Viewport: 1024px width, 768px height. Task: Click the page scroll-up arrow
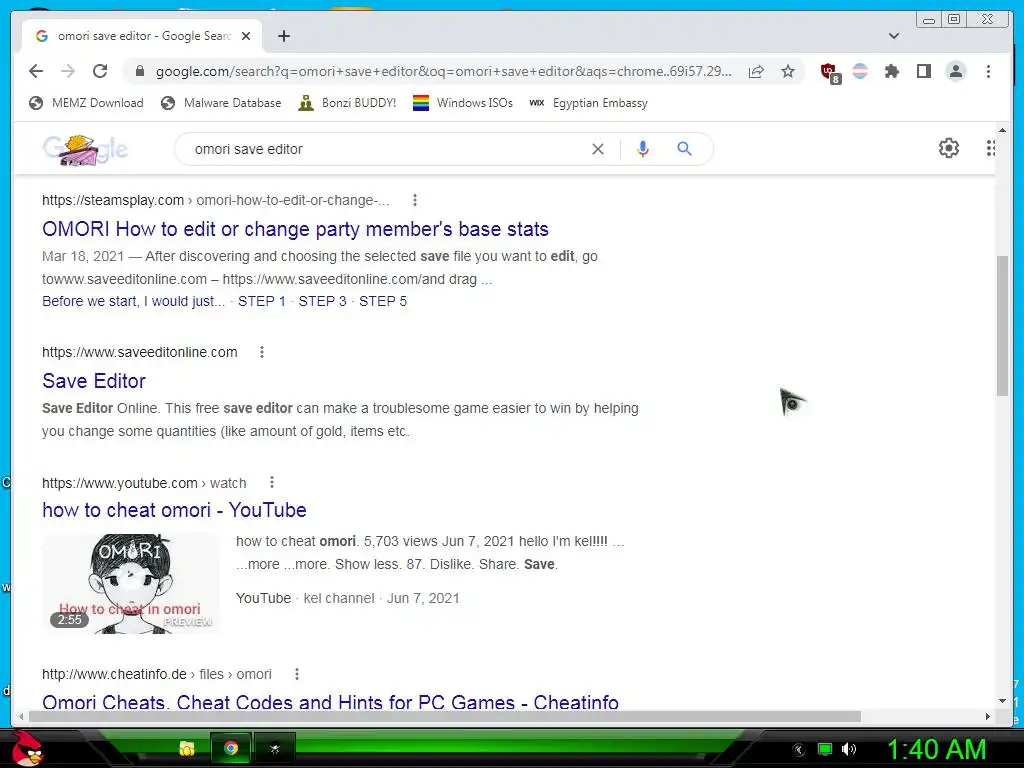coord(1002,131)
